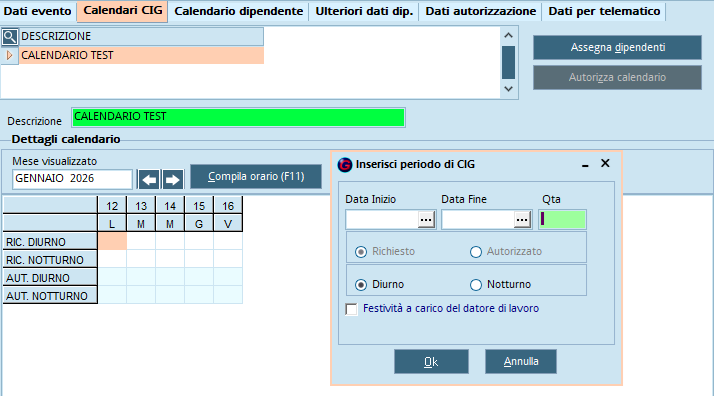Open the Data Inizio date picker

[426, 220]
